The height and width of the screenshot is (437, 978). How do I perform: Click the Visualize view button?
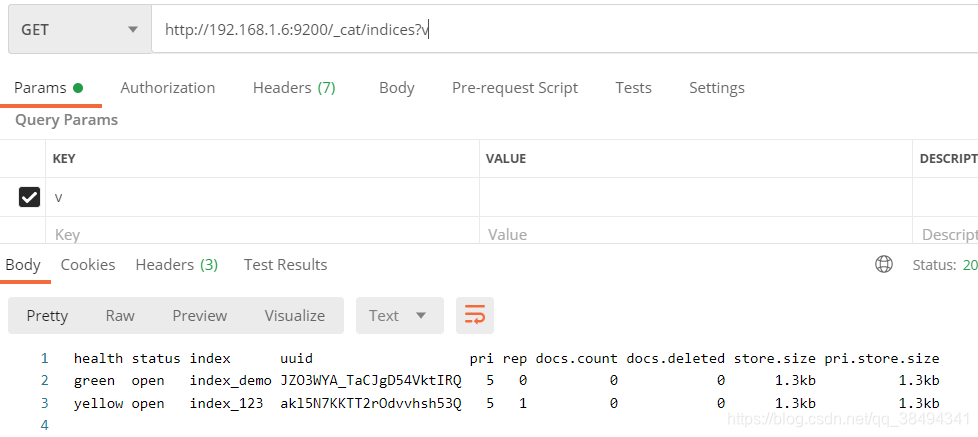[x=295, y=316]
